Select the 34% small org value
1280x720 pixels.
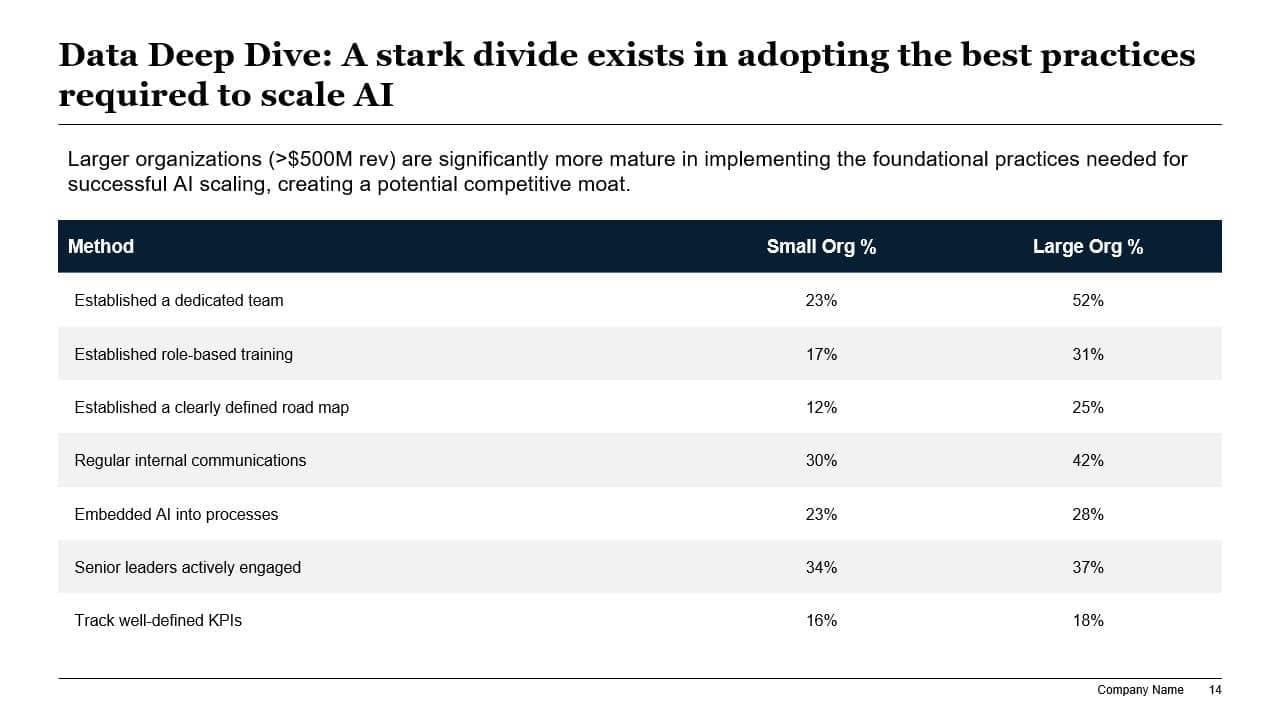coord(821,567)
